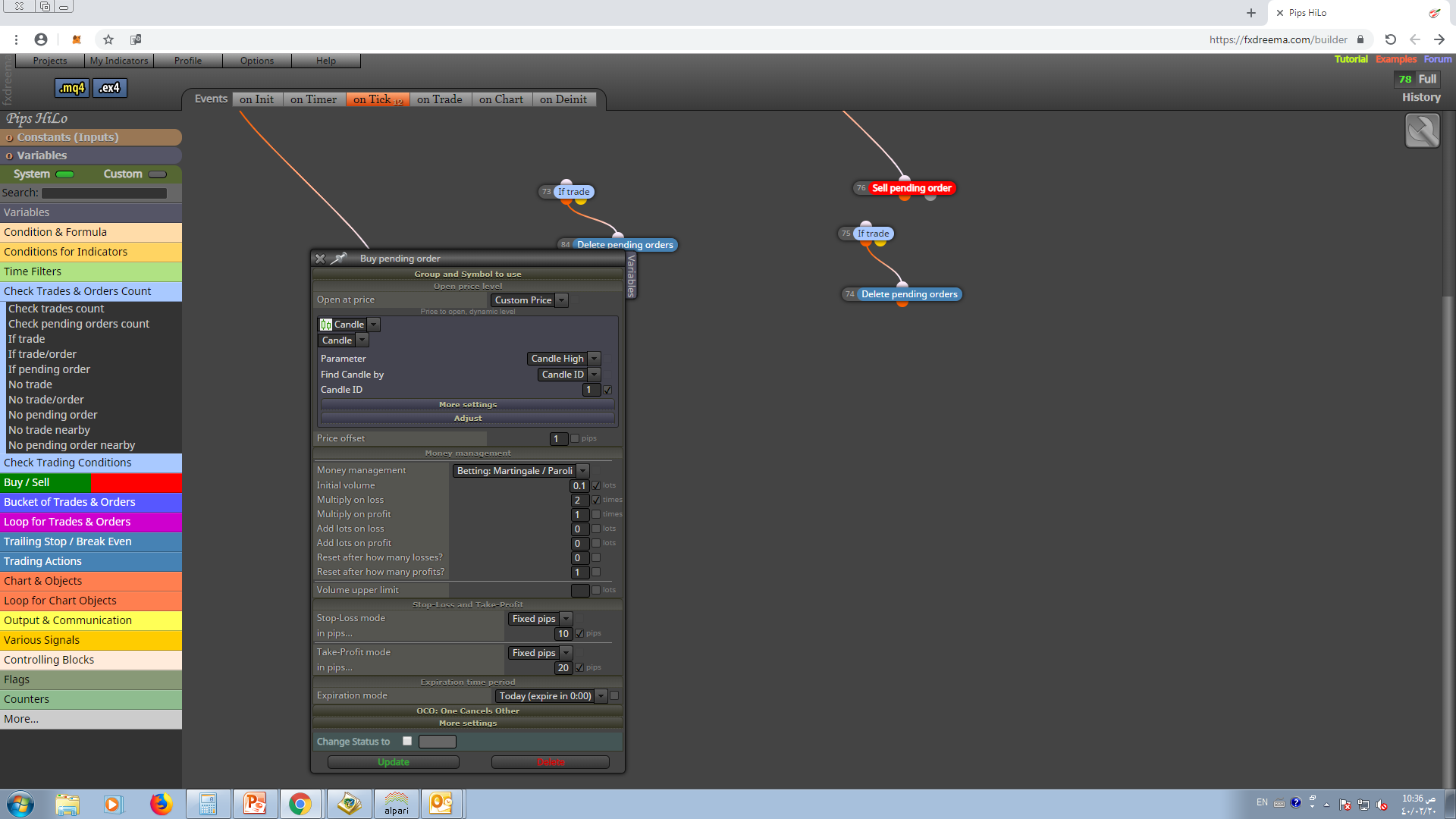The height and width of the screenshot is (819, 1456).
Task: Enable Change Status to checkbox
Action: (x=407, y=741)
